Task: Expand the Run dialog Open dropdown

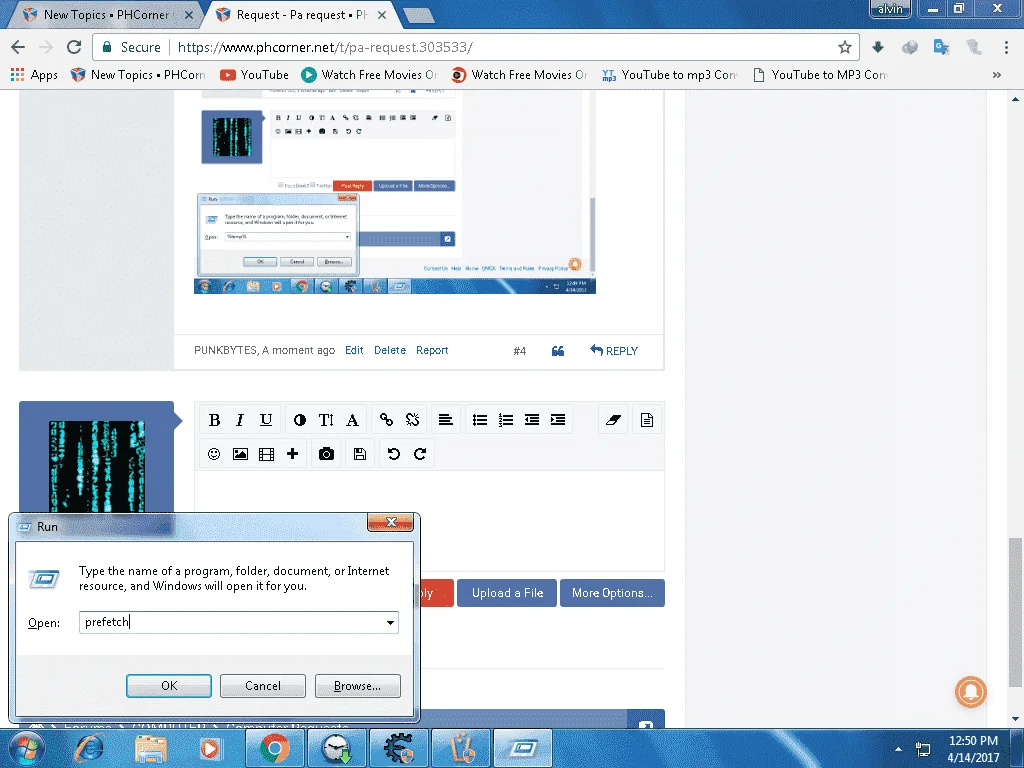Action: tap(390, 622)
